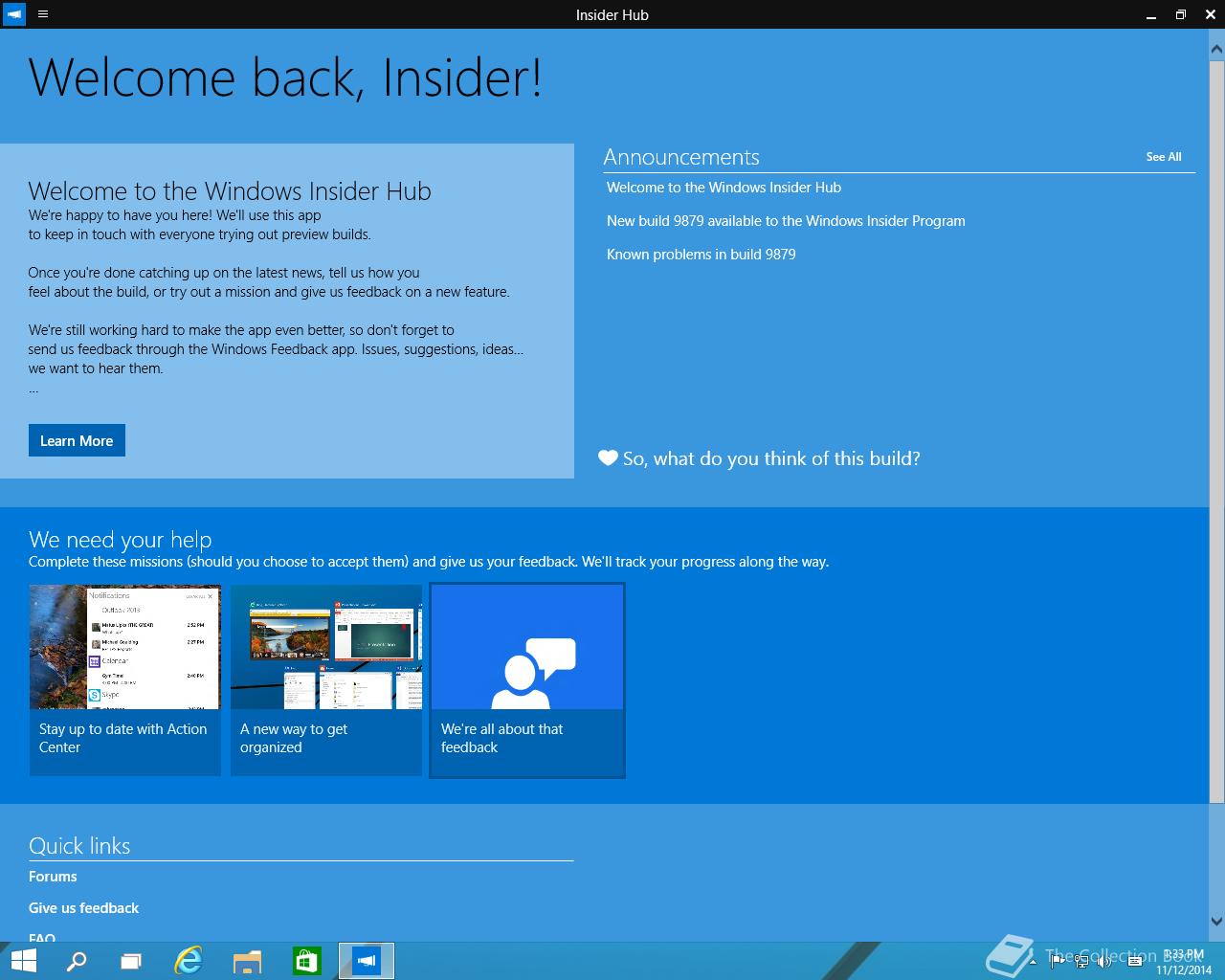Click the Action Center flag tray icon
This screenshot has width=1225, height=980.
pos(1058,962)
